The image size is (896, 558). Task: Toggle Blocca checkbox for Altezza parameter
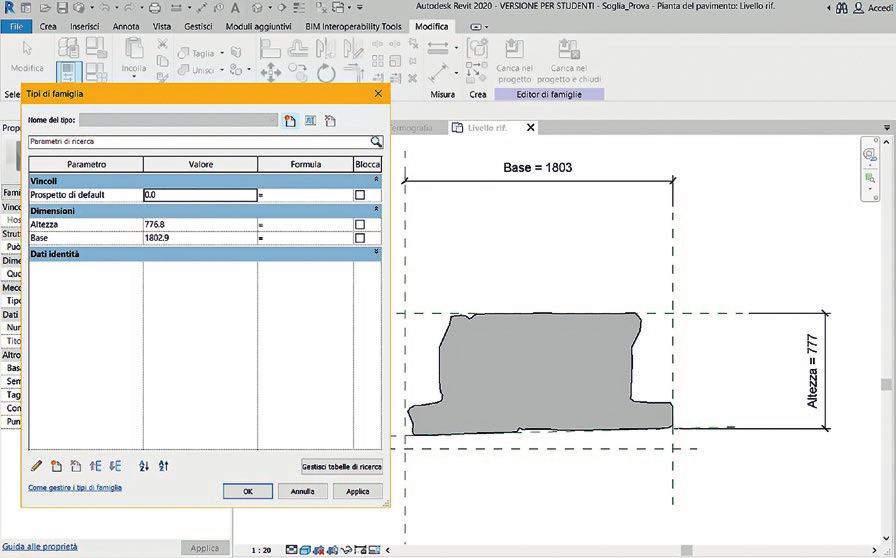360,225
